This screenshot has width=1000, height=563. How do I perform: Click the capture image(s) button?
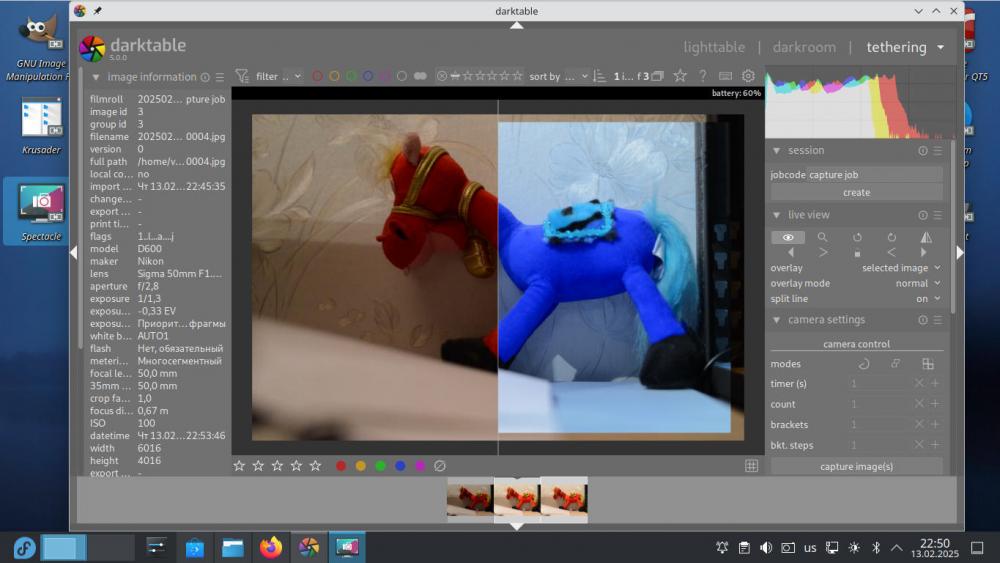click(x=857, y=466)
